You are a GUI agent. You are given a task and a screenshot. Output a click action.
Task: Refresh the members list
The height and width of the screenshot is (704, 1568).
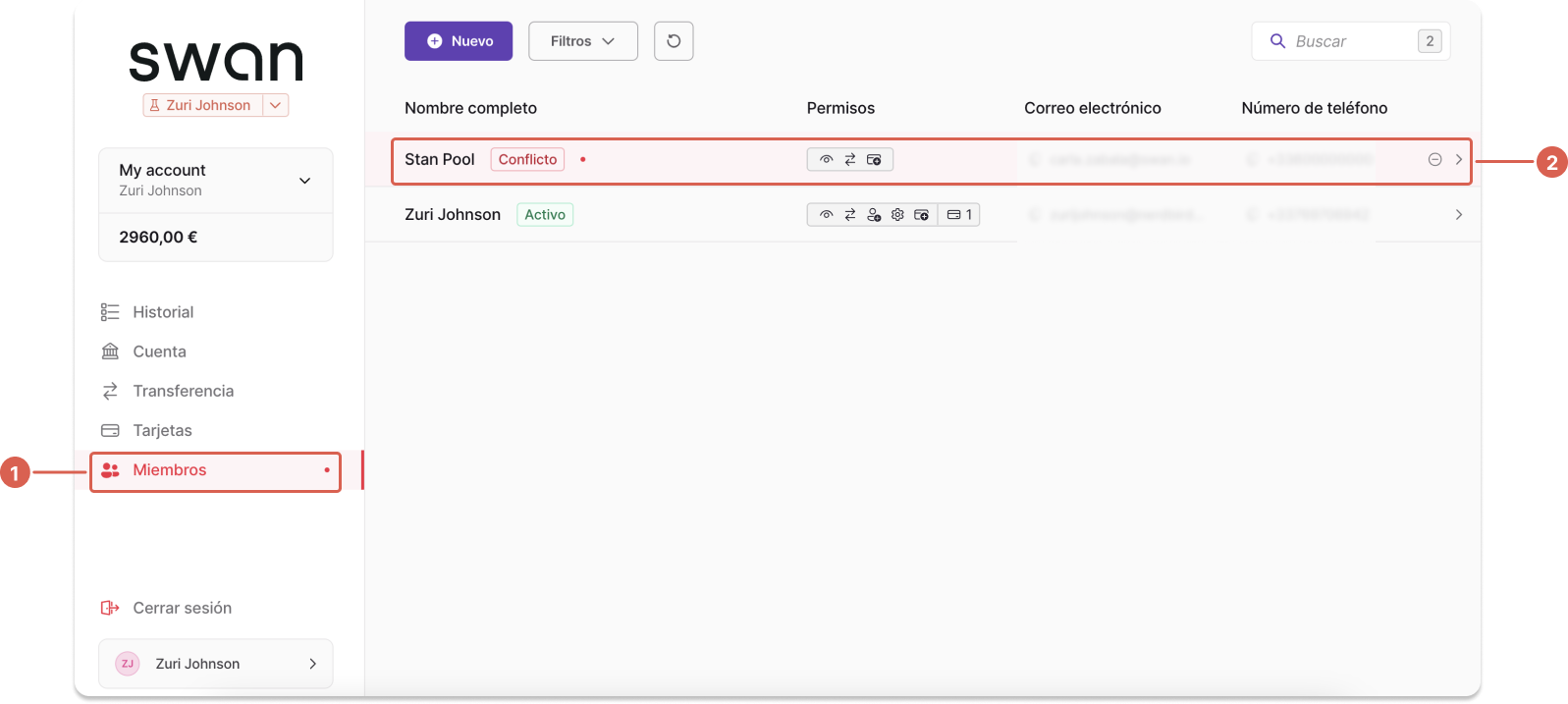[674, 41]
